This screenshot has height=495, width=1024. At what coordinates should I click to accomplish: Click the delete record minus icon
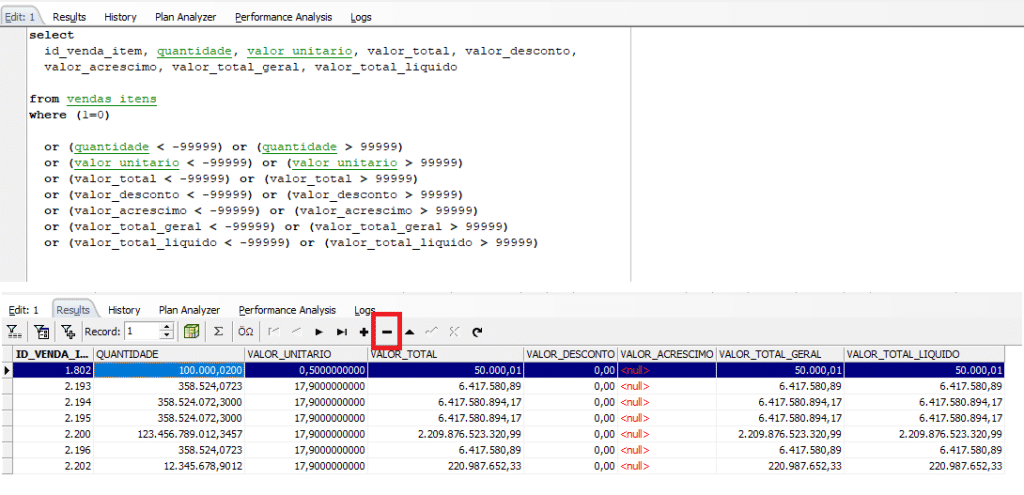tap(386, 331)
